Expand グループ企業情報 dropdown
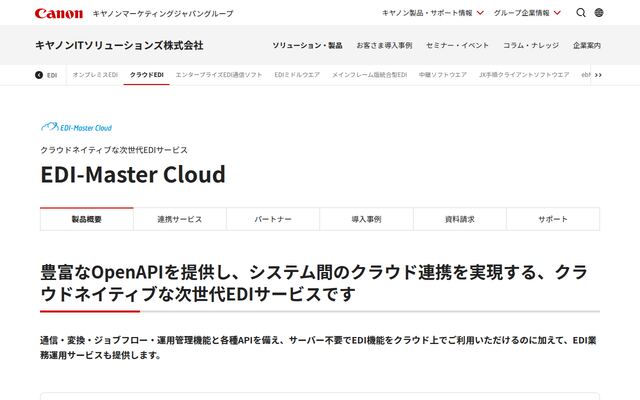The width and height of the screenshot is (640, 400). pyautogui.click(x=527, y=13)
